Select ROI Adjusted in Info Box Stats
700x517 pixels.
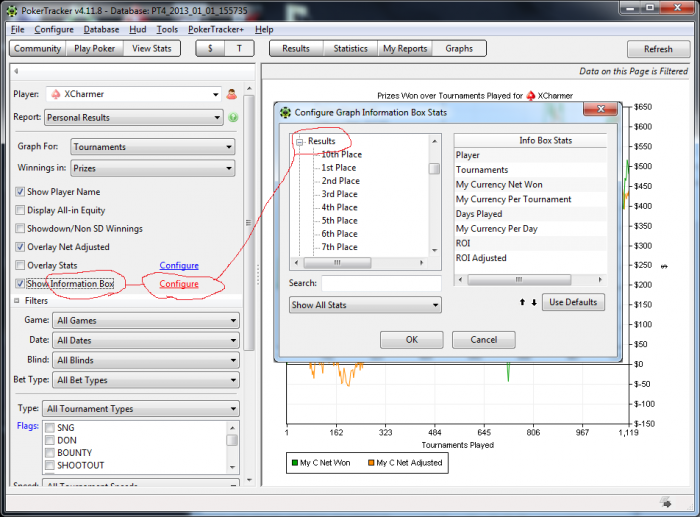530,258
